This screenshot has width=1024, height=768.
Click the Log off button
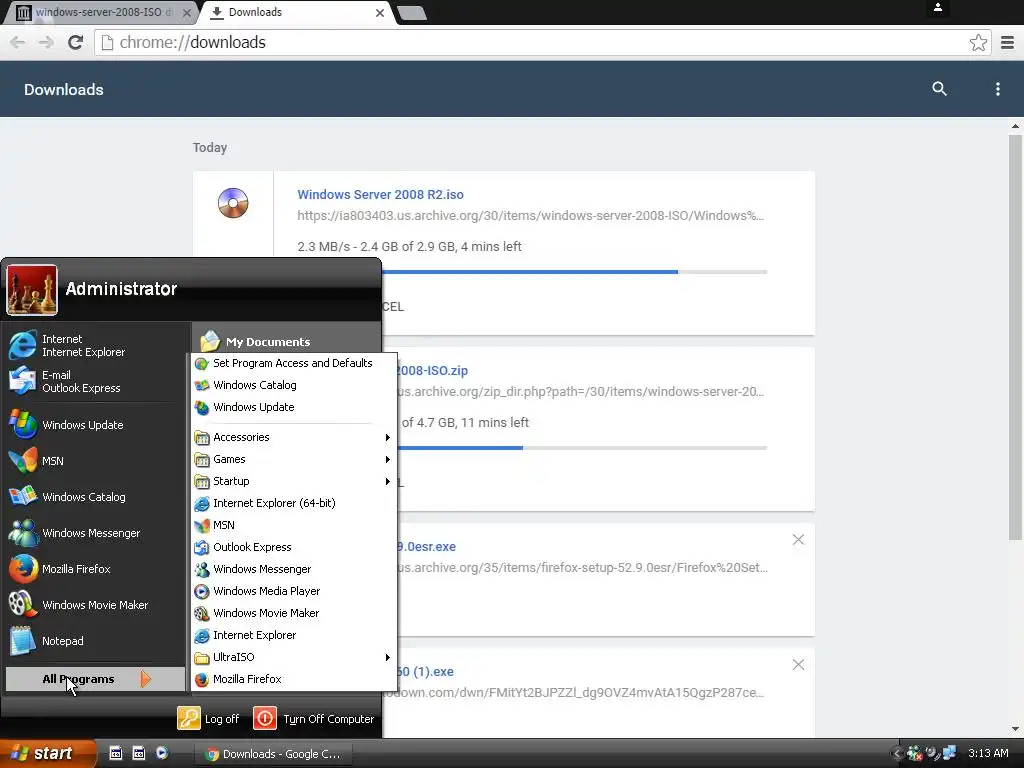tap(208, 718)
